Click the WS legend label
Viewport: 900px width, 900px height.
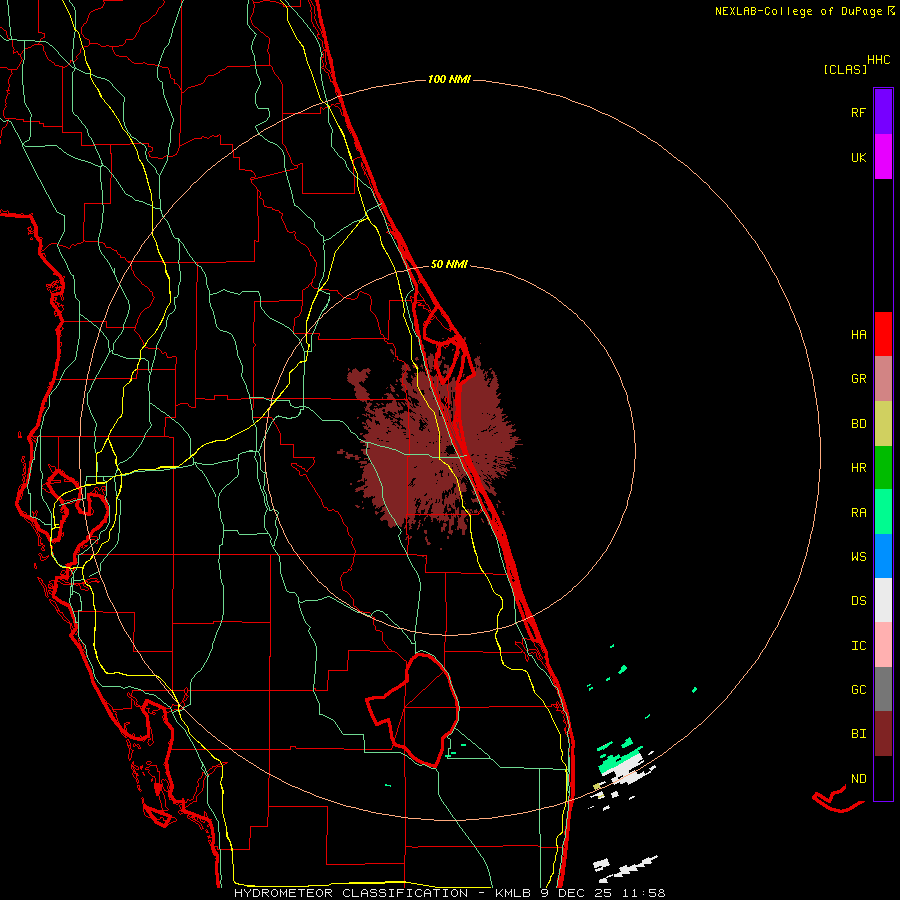(x=858, y=556)
